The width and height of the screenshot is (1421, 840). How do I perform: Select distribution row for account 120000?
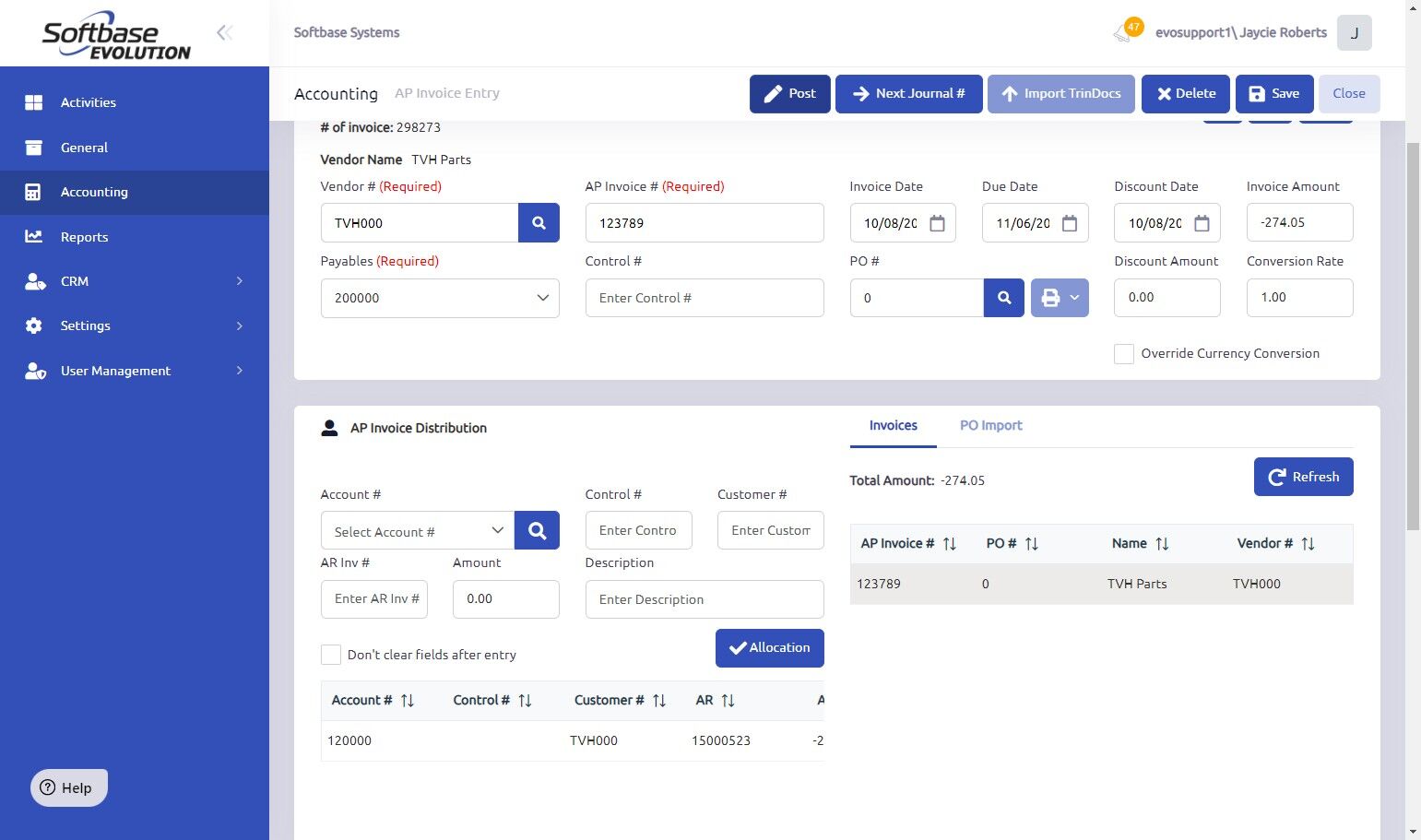(573, 740)
